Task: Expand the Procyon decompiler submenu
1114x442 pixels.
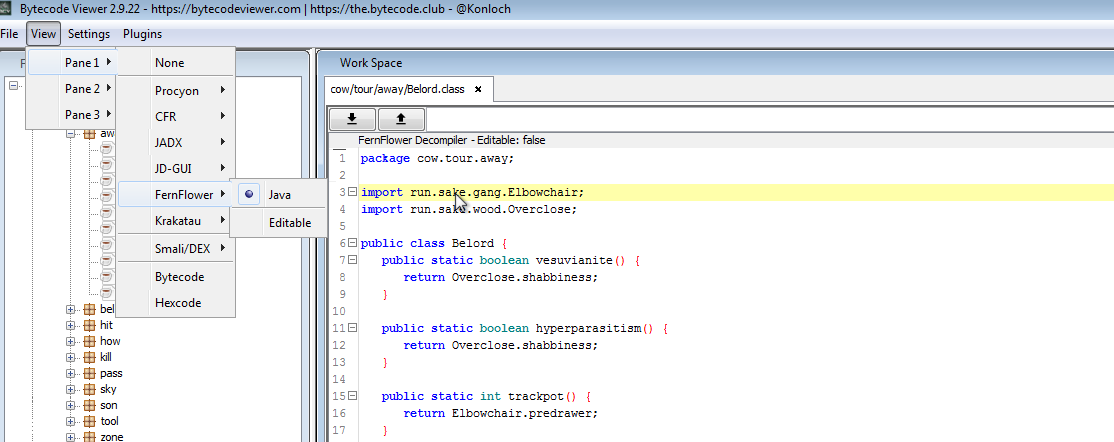Action: 175,91
